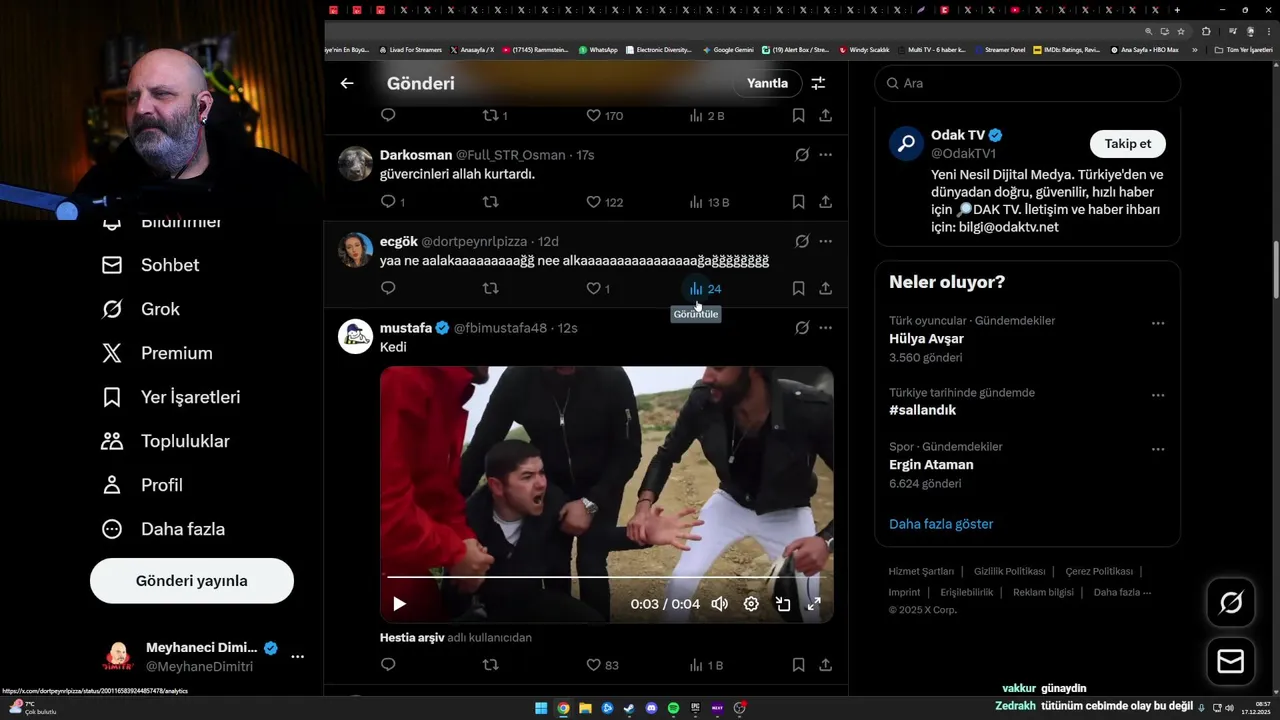The image size is (1280, 720).
Task: Share Darkosman's tweet
Action: (825, 202)
